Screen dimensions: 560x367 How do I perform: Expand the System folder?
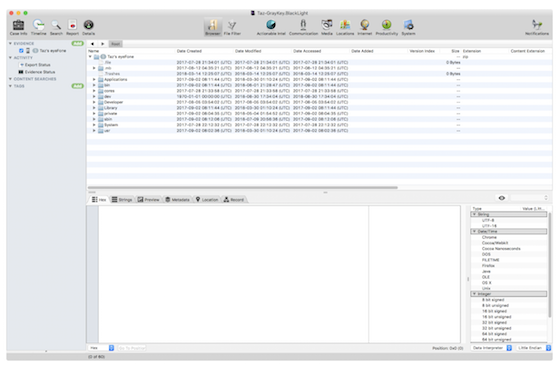pyautogui.click(x=94, y=125)
